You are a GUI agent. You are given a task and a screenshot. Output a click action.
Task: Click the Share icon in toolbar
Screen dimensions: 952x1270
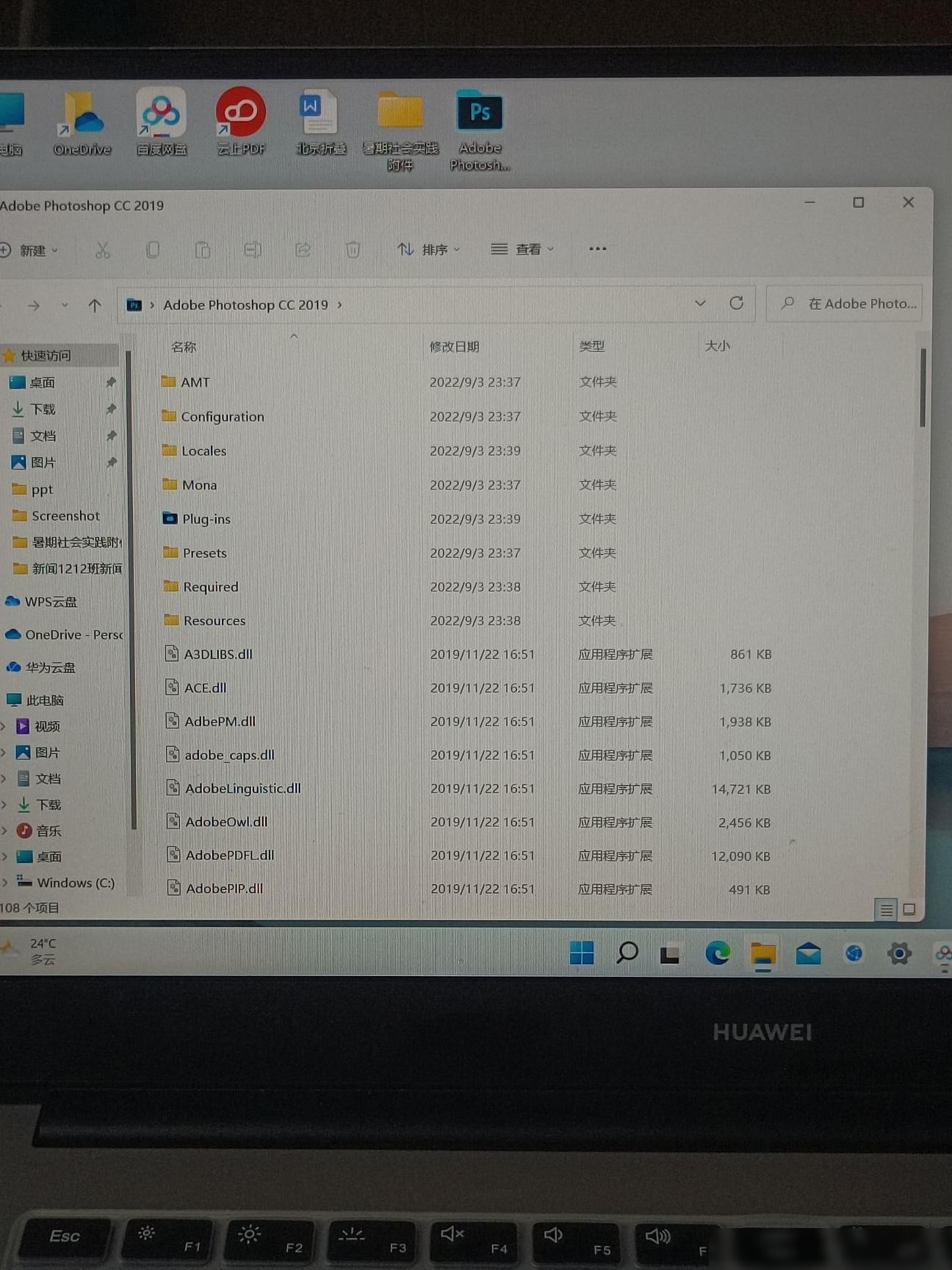click(303, 251)
